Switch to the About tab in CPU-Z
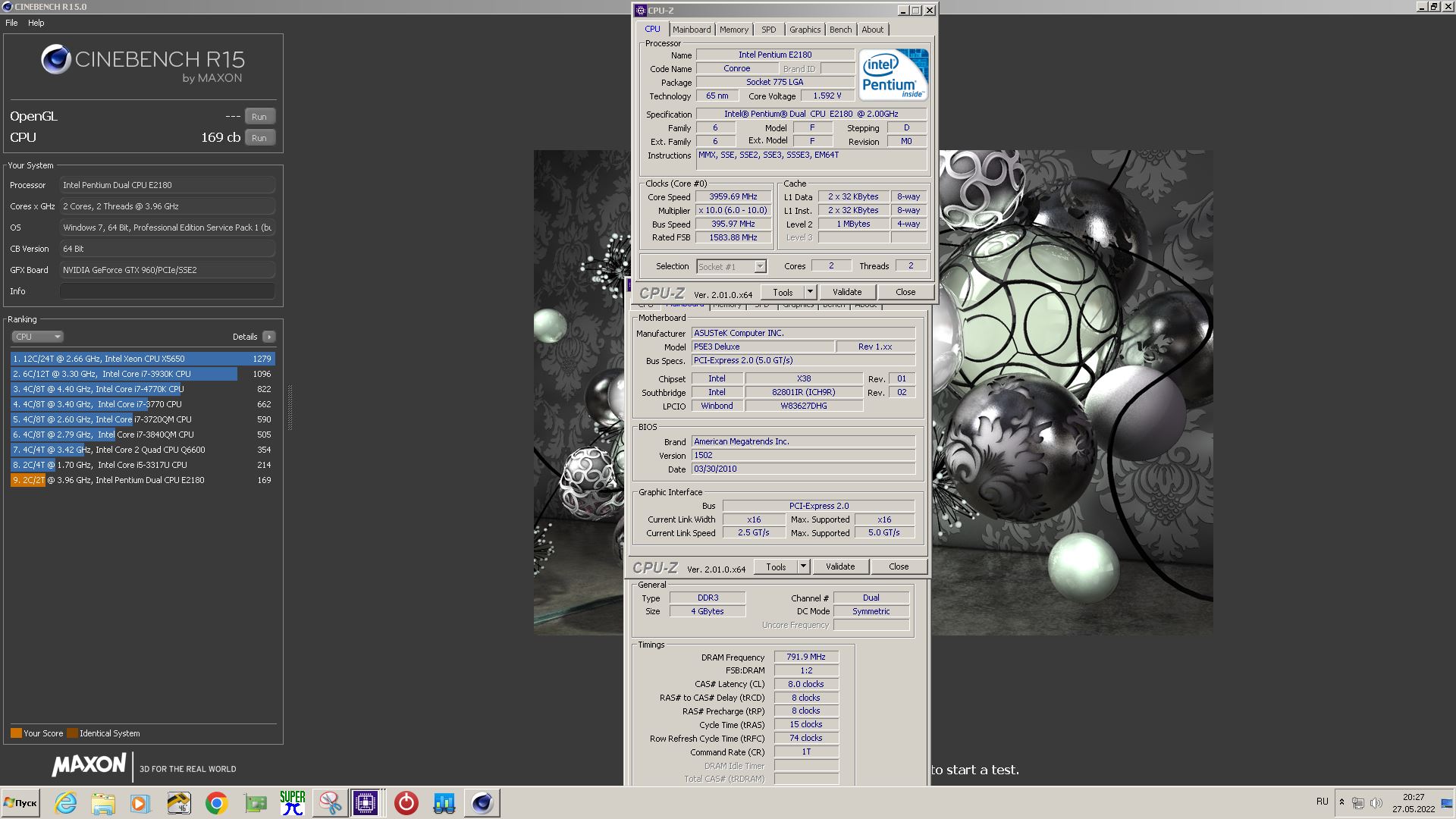 (x=872, y=30)
